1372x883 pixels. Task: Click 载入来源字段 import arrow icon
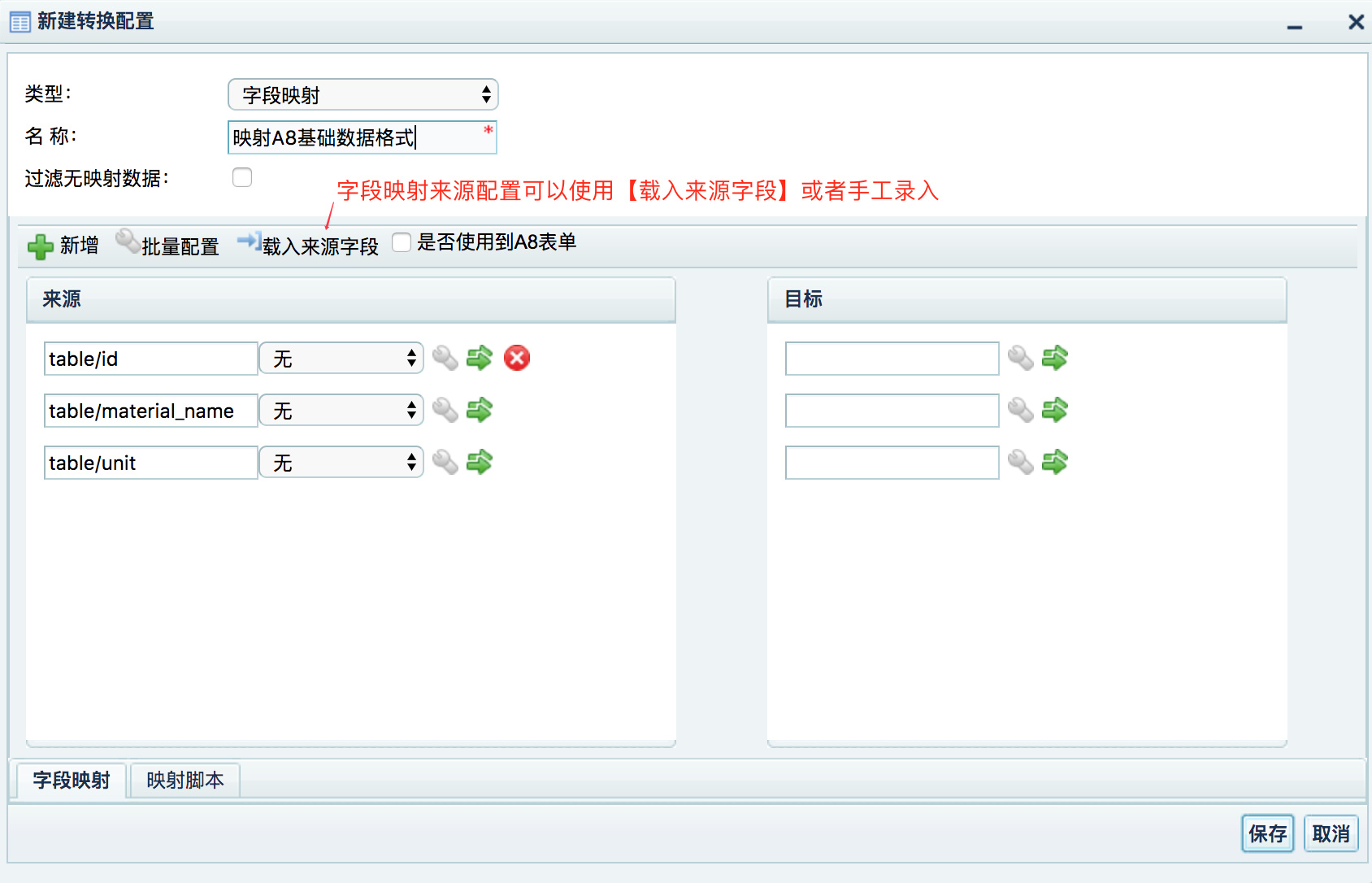coord(249,241)
